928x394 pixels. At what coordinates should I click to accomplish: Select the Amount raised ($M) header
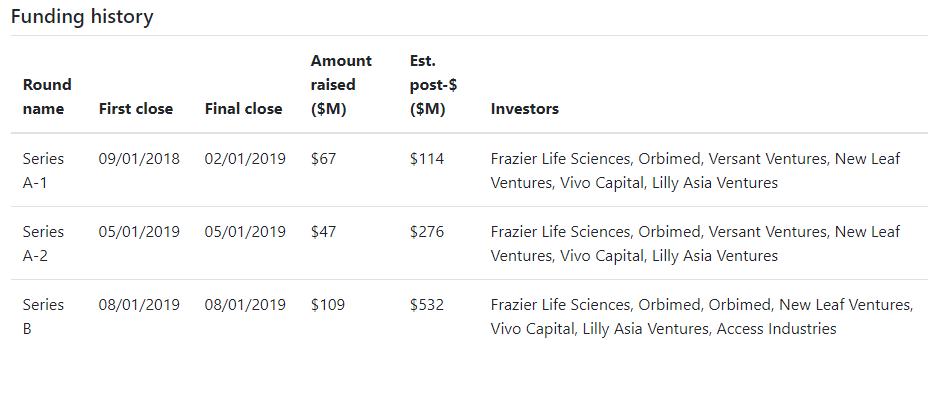[x=341, y=85]
